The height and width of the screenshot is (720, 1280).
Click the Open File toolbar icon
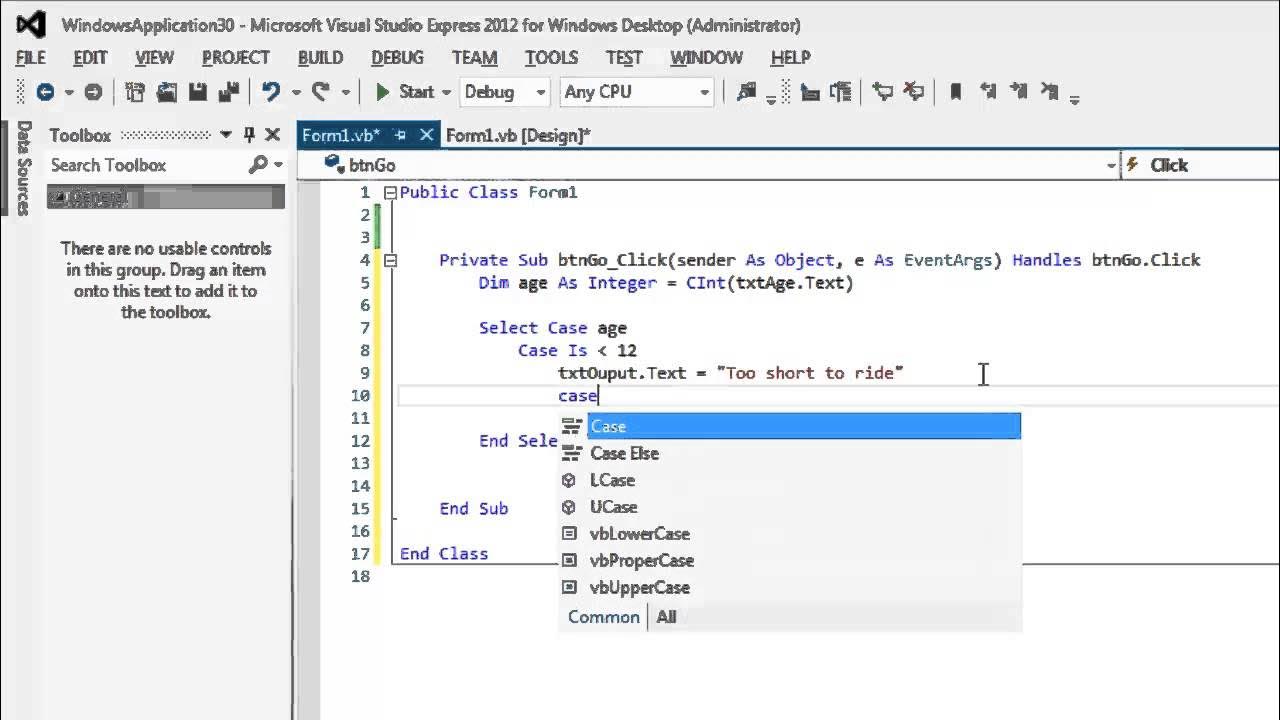166,92
